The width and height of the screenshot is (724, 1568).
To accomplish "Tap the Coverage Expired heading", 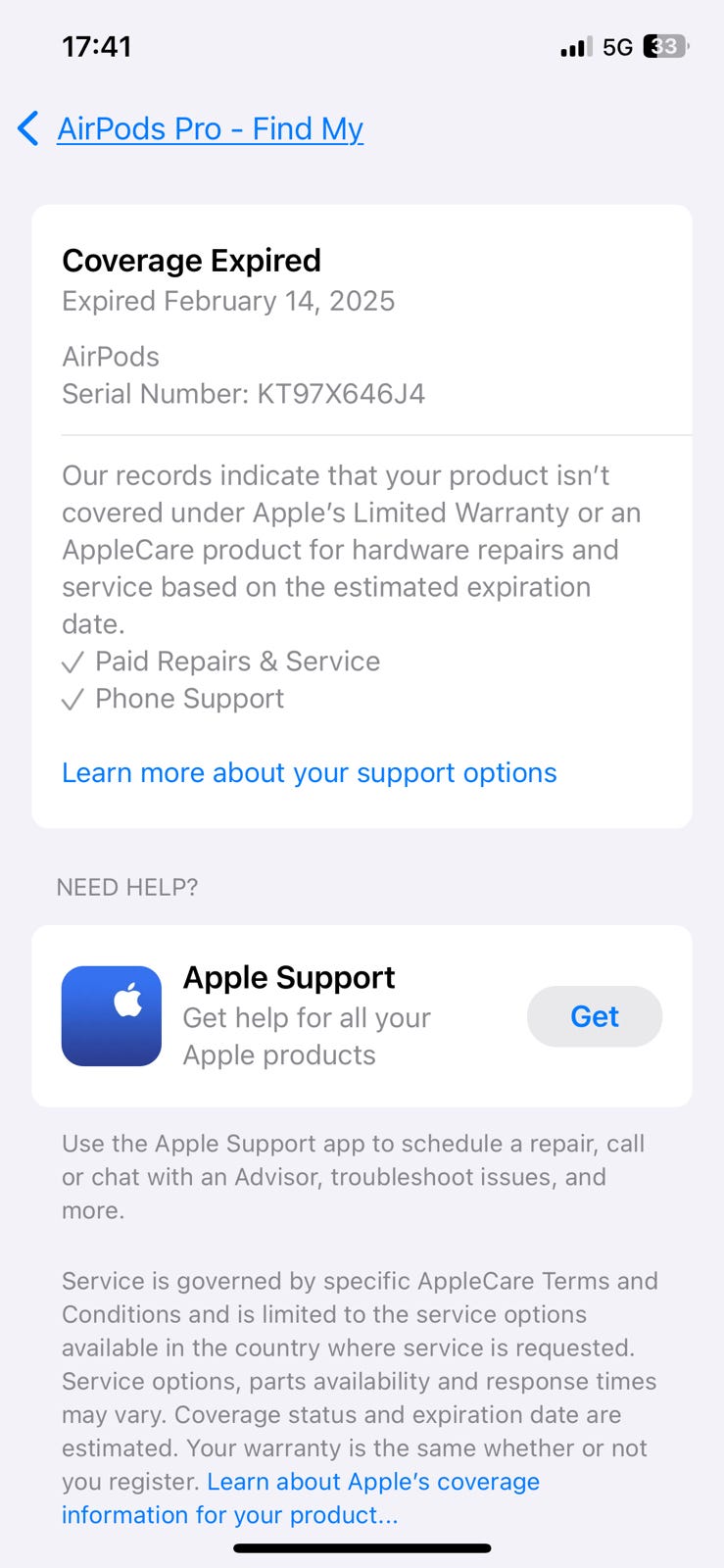I will tap(191, 260).
